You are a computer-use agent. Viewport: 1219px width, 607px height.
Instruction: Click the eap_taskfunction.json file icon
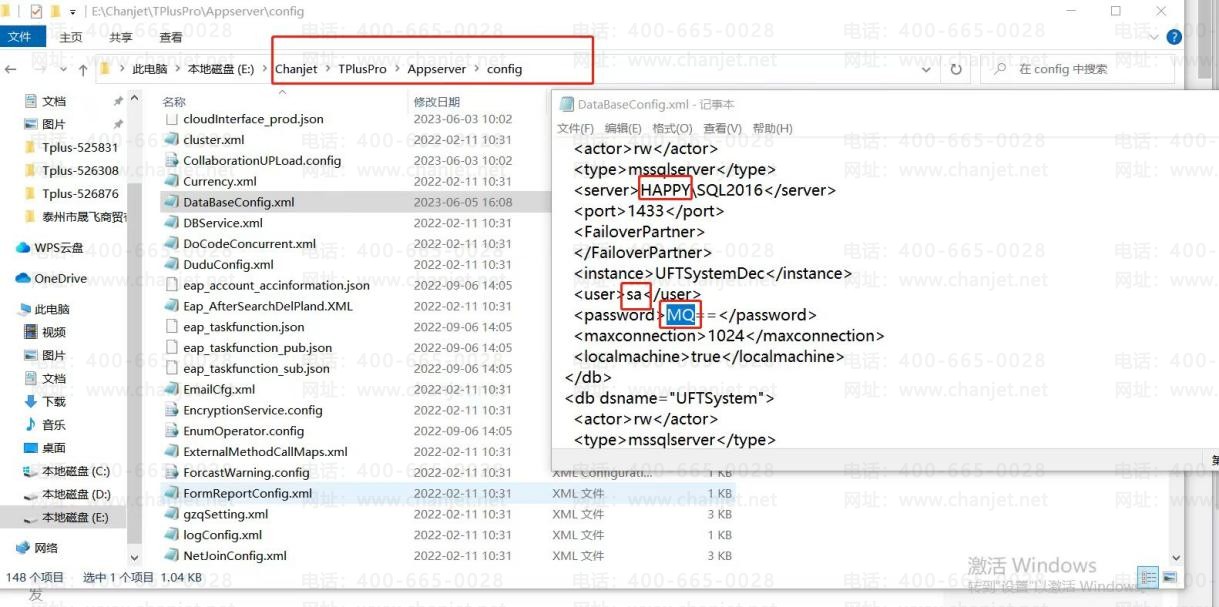(170, 327)
